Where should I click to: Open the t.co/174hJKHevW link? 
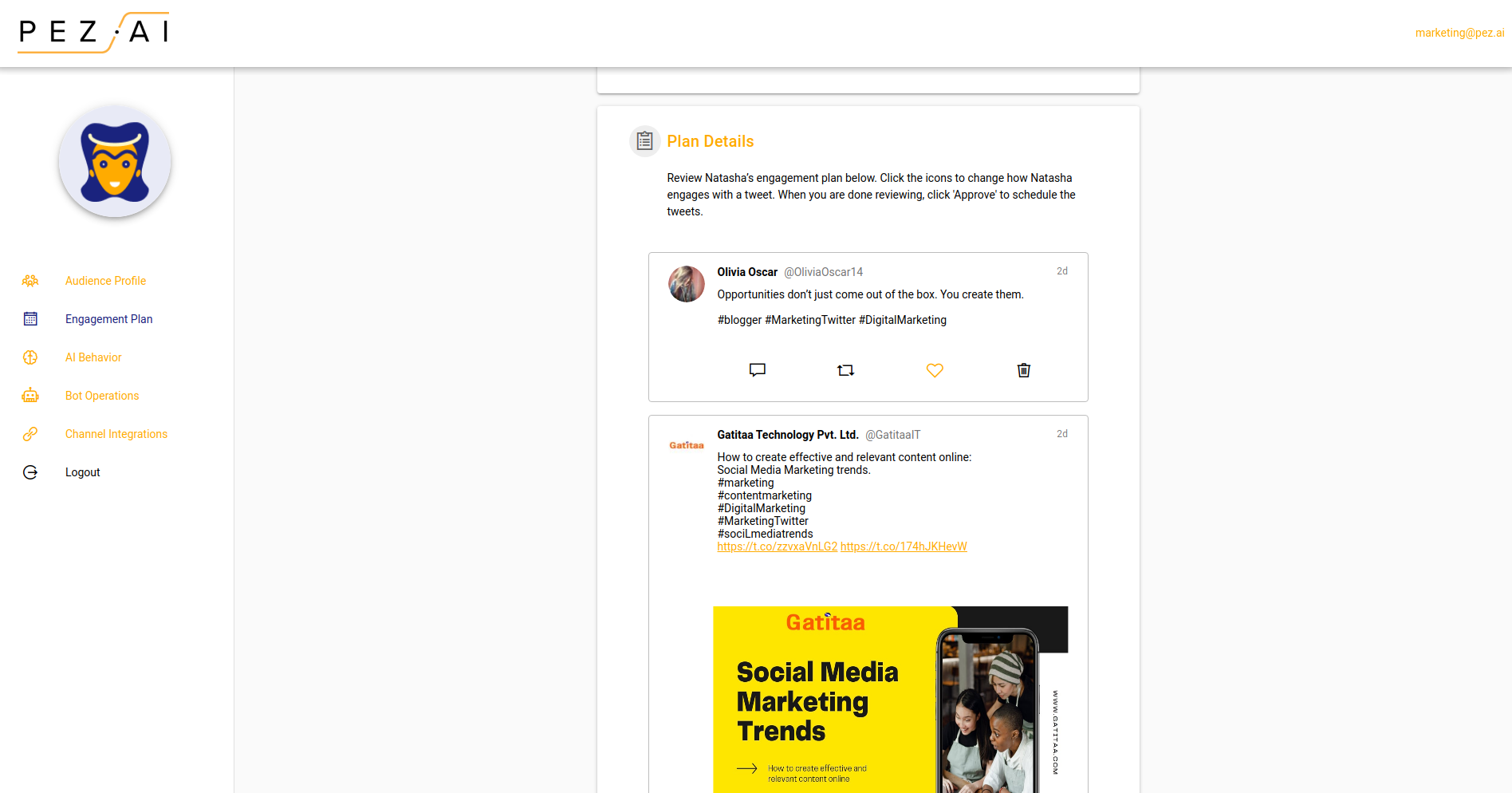tap(903, 546)
